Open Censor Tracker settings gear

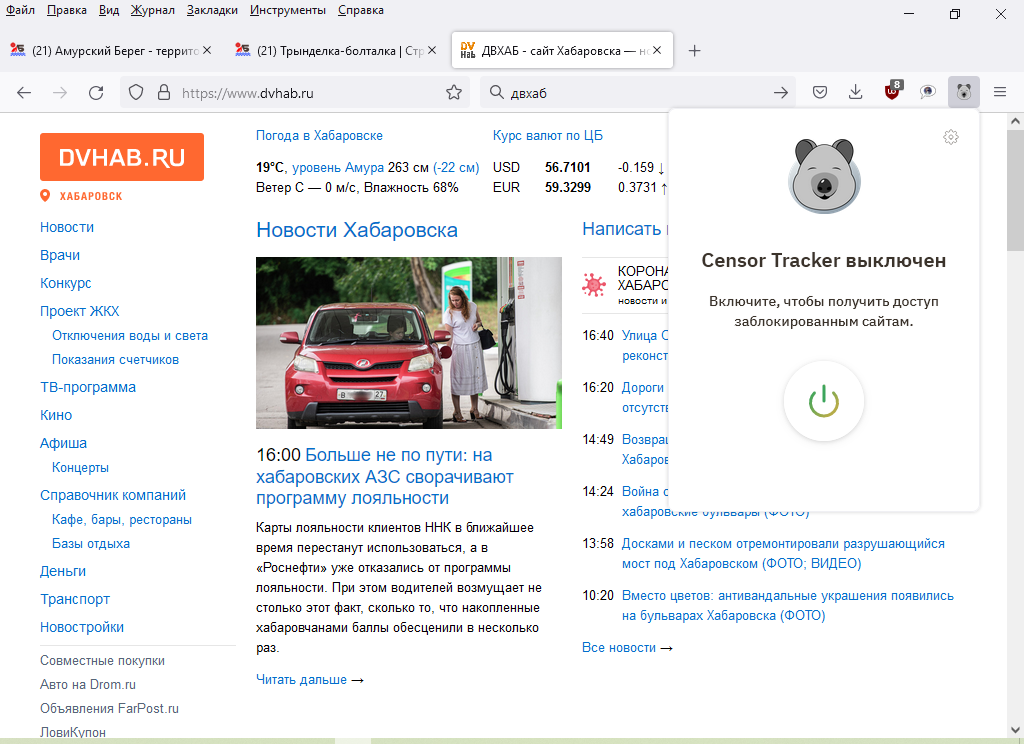pos(951,137)
